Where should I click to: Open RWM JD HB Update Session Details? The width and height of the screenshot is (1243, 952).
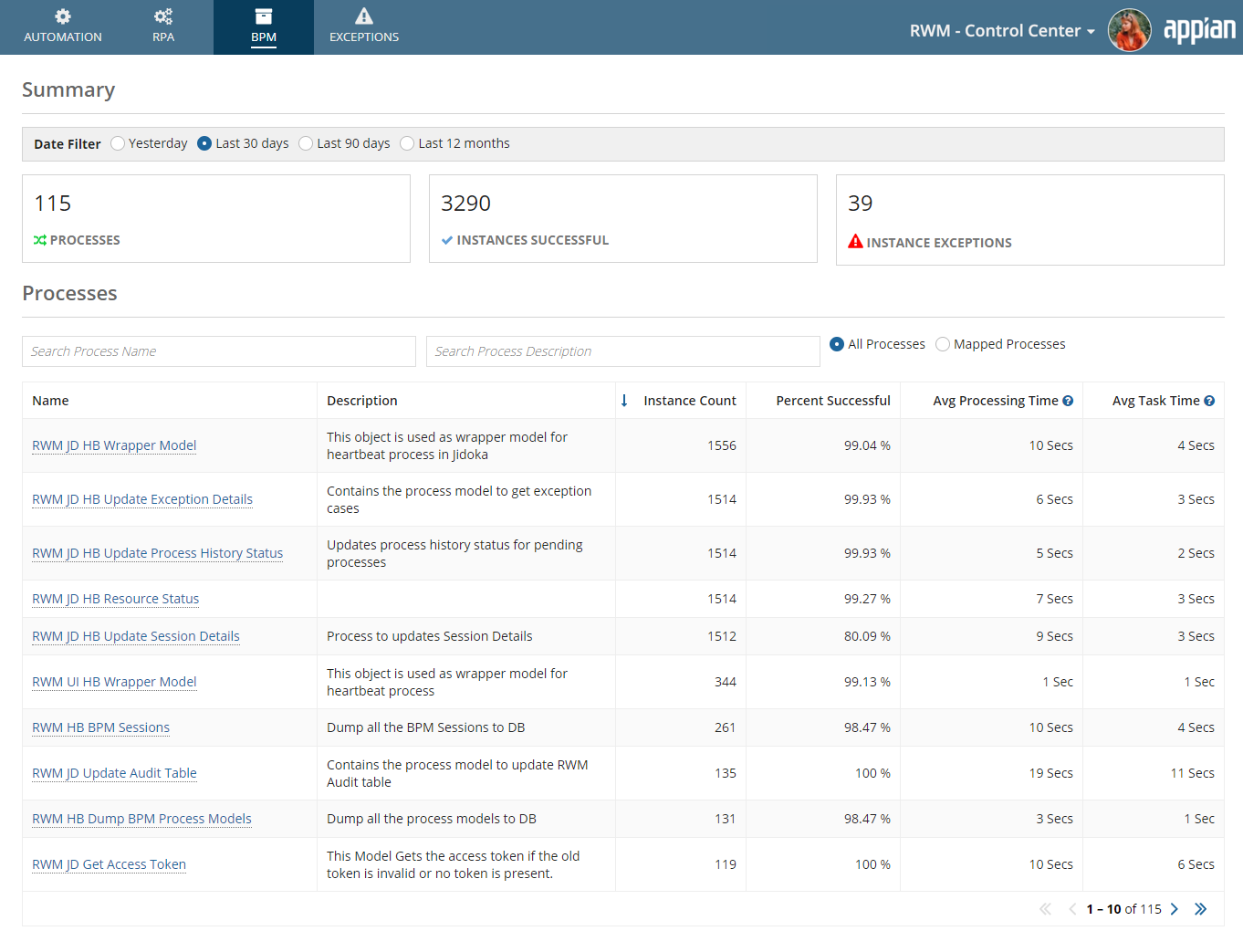tap(136, 636)
